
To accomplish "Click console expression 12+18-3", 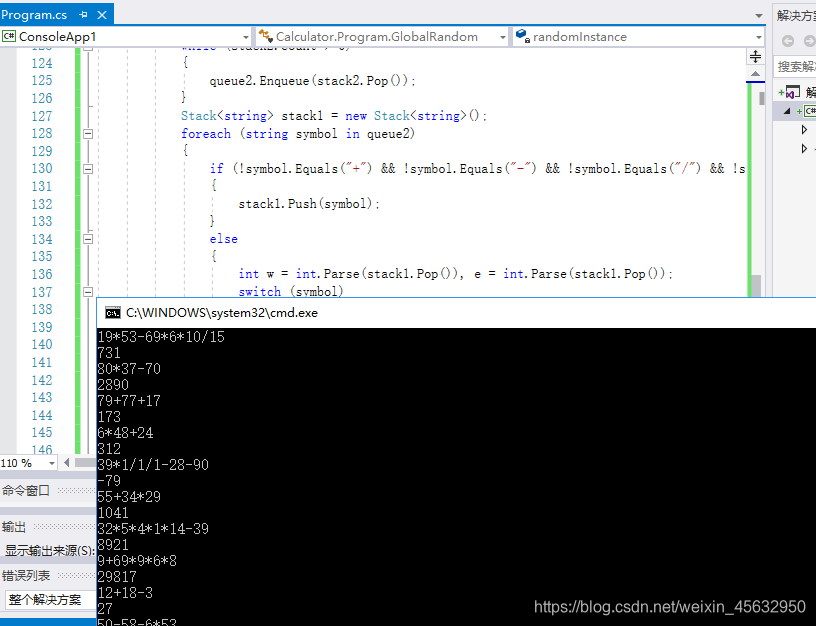I will coord(125,593).
